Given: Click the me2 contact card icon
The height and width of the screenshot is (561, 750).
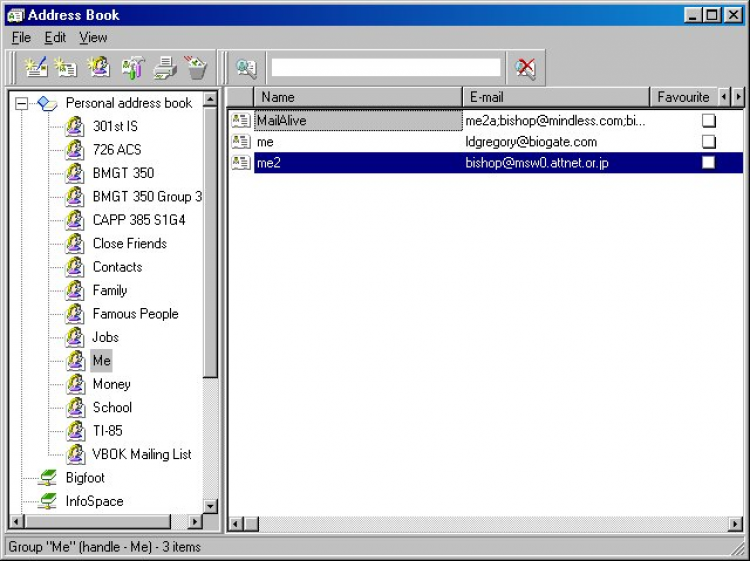Looking at the screenshot, I should pyautogui.click(x=241, y=163).
